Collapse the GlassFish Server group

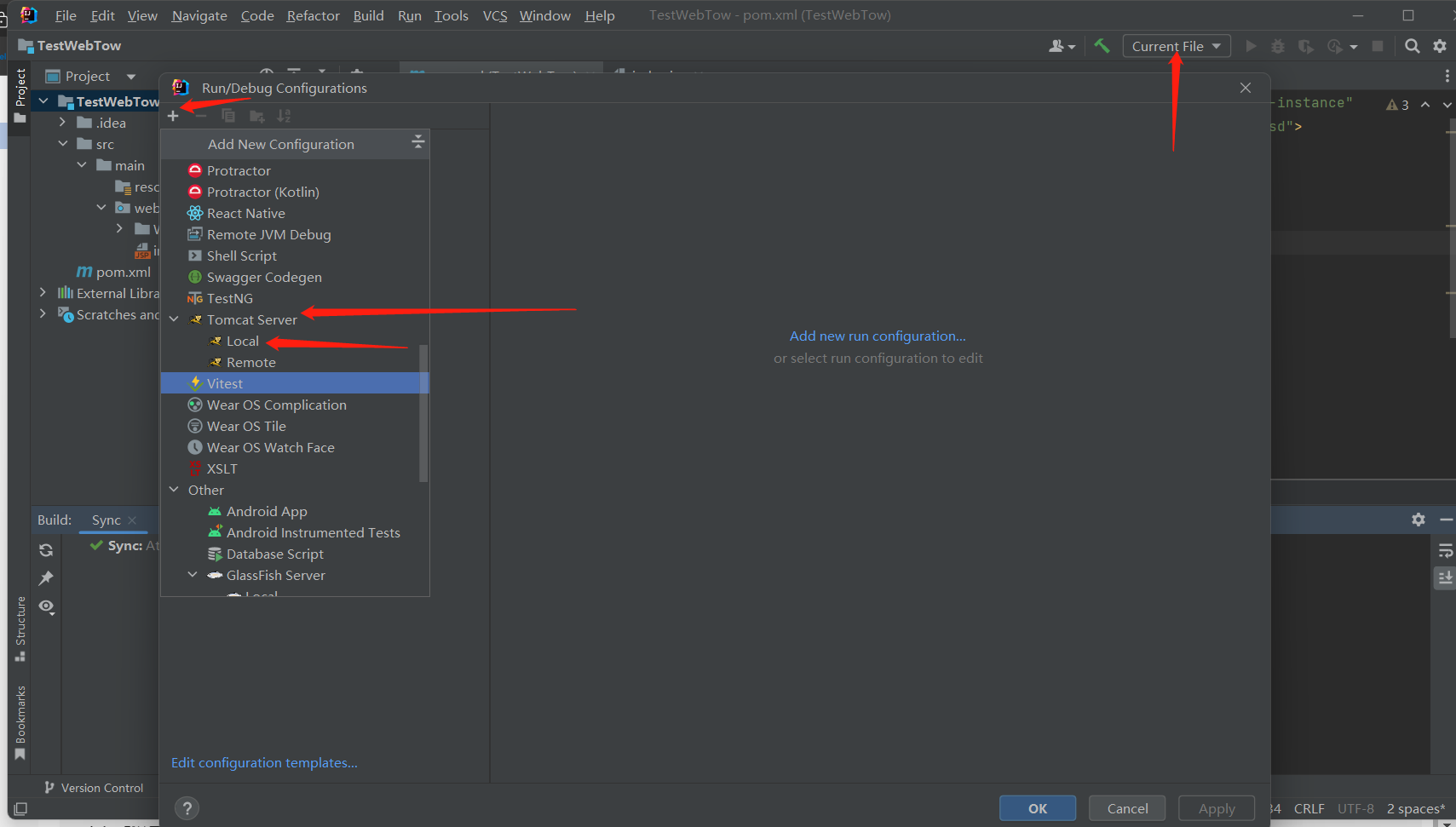tap(193, 575)
